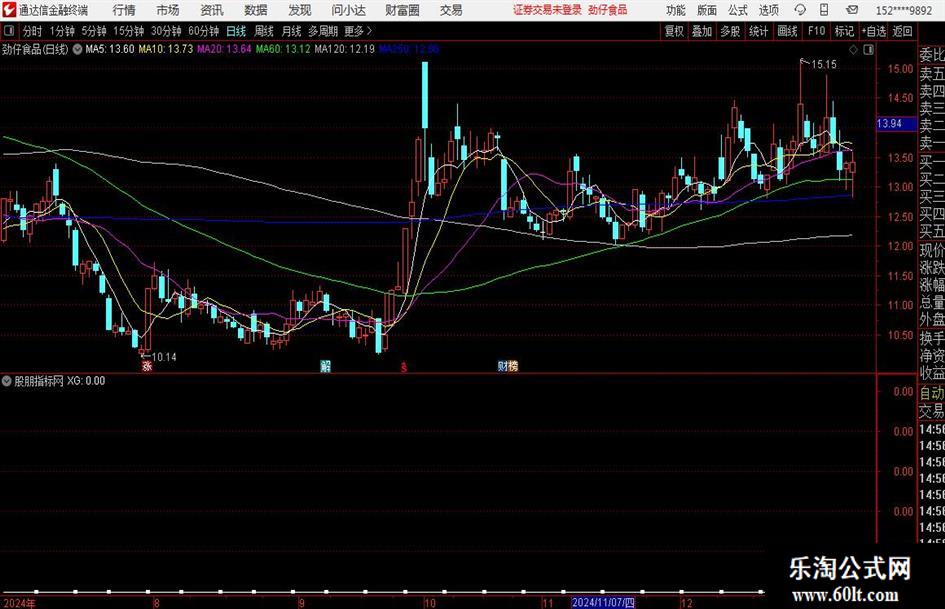This screenshot has height=609, width=945.
Task: Click the XG: 0.00 indicator value
Action: click(86, 381)
